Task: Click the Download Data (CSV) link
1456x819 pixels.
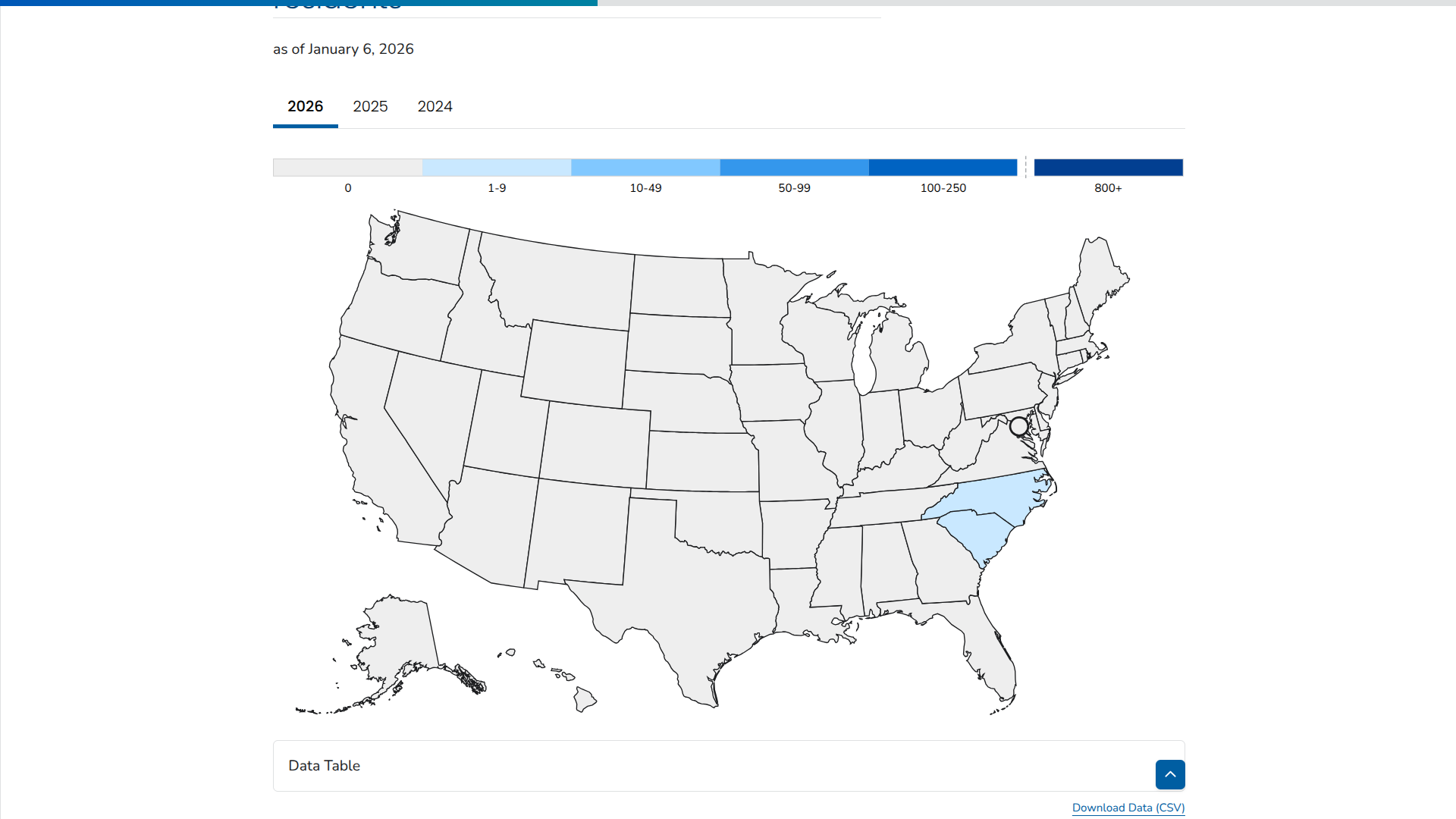Action: [1128, 808]
